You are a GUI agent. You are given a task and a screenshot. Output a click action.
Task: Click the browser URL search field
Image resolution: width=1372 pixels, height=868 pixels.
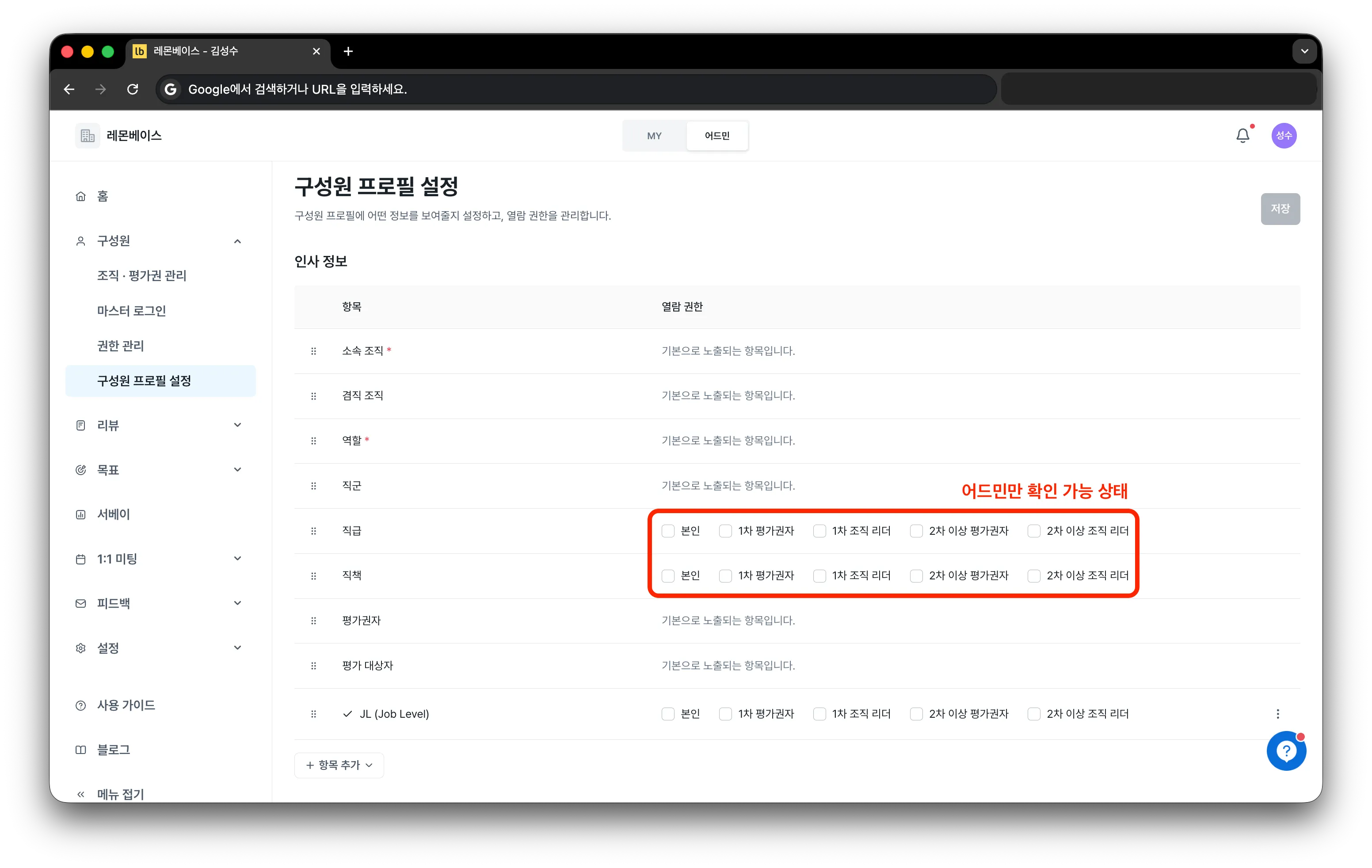tap(575, 89)
